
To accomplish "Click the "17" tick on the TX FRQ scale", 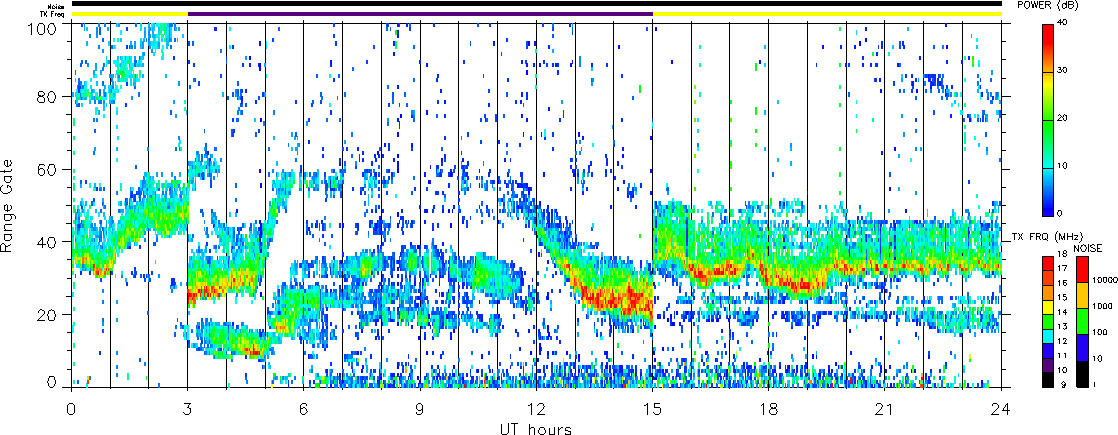I will click(x=1063, y=268).
